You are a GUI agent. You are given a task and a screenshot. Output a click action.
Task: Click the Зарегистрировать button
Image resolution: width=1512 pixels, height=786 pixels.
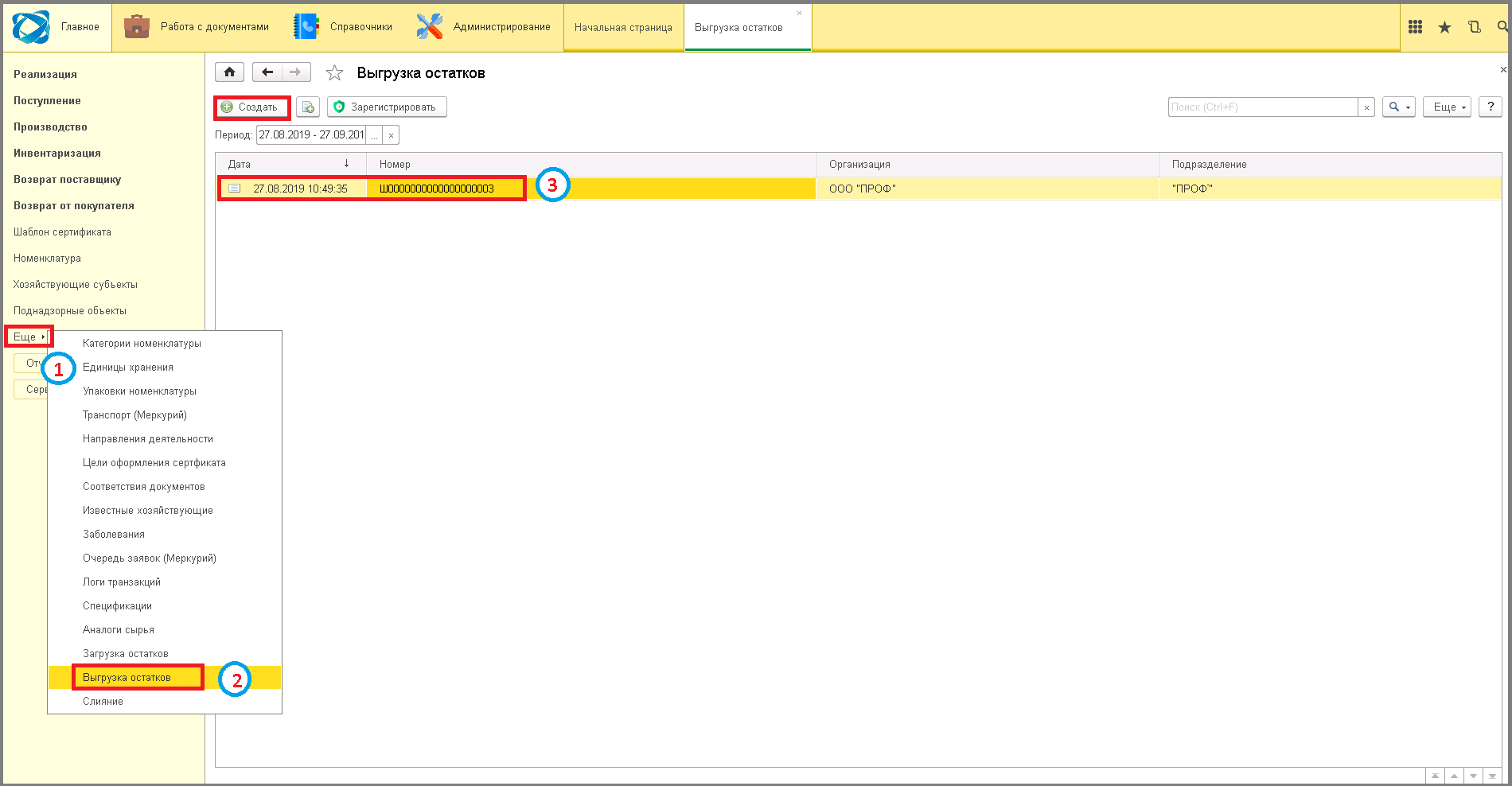click(387, 107)
